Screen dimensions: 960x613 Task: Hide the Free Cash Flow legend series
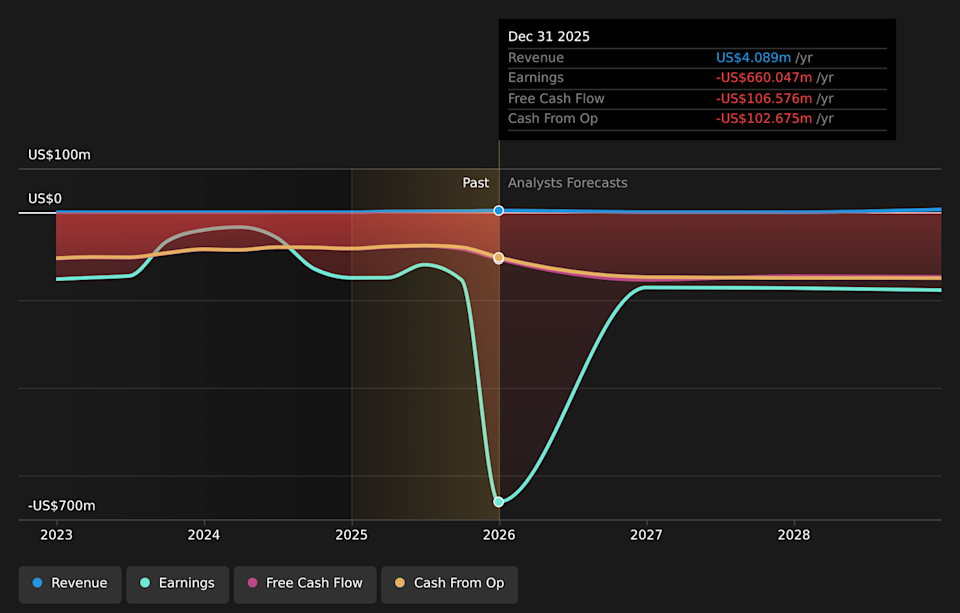[305, 583]
